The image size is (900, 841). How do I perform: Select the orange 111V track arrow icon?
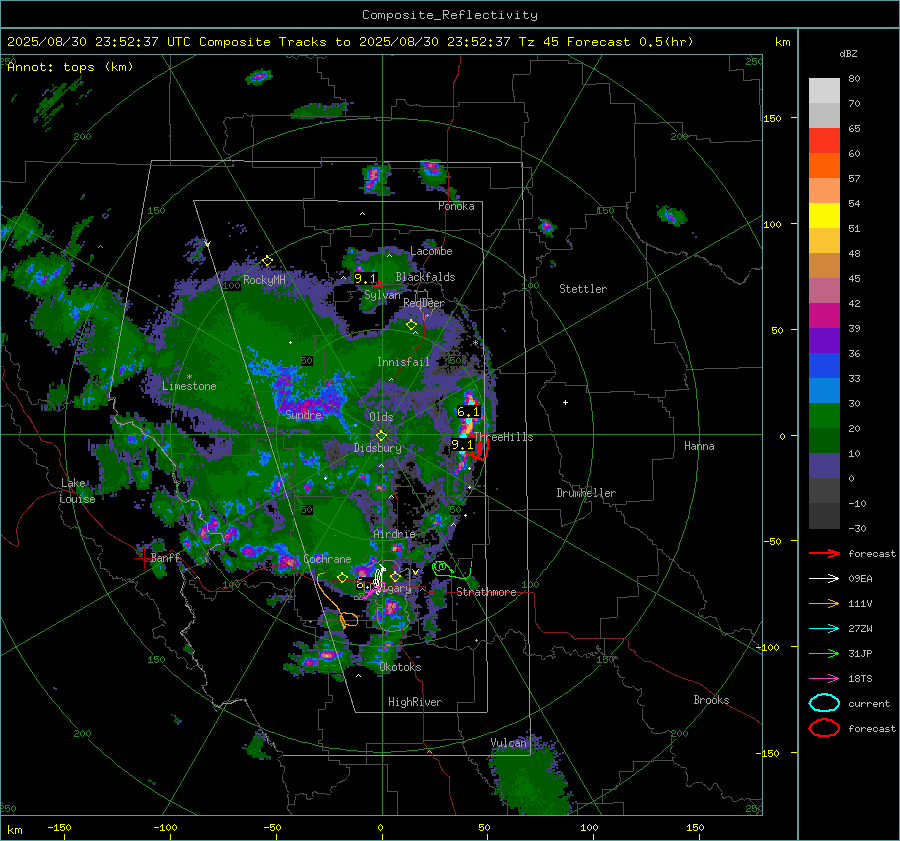824,603
